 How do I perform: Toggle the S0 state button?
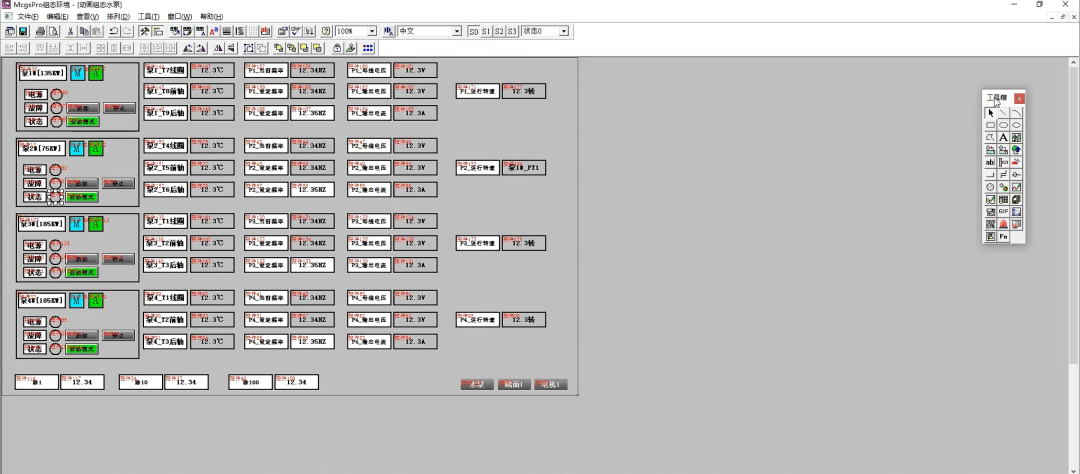[x=473, y=32]
